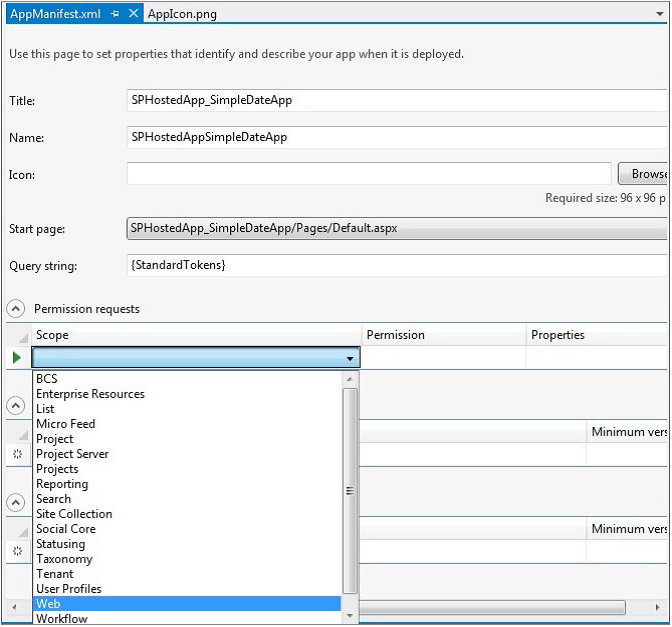Viewport: 672px width, 627px height.
Task: Click the scope list scrollbar thumb
Action: coord(350,491)
